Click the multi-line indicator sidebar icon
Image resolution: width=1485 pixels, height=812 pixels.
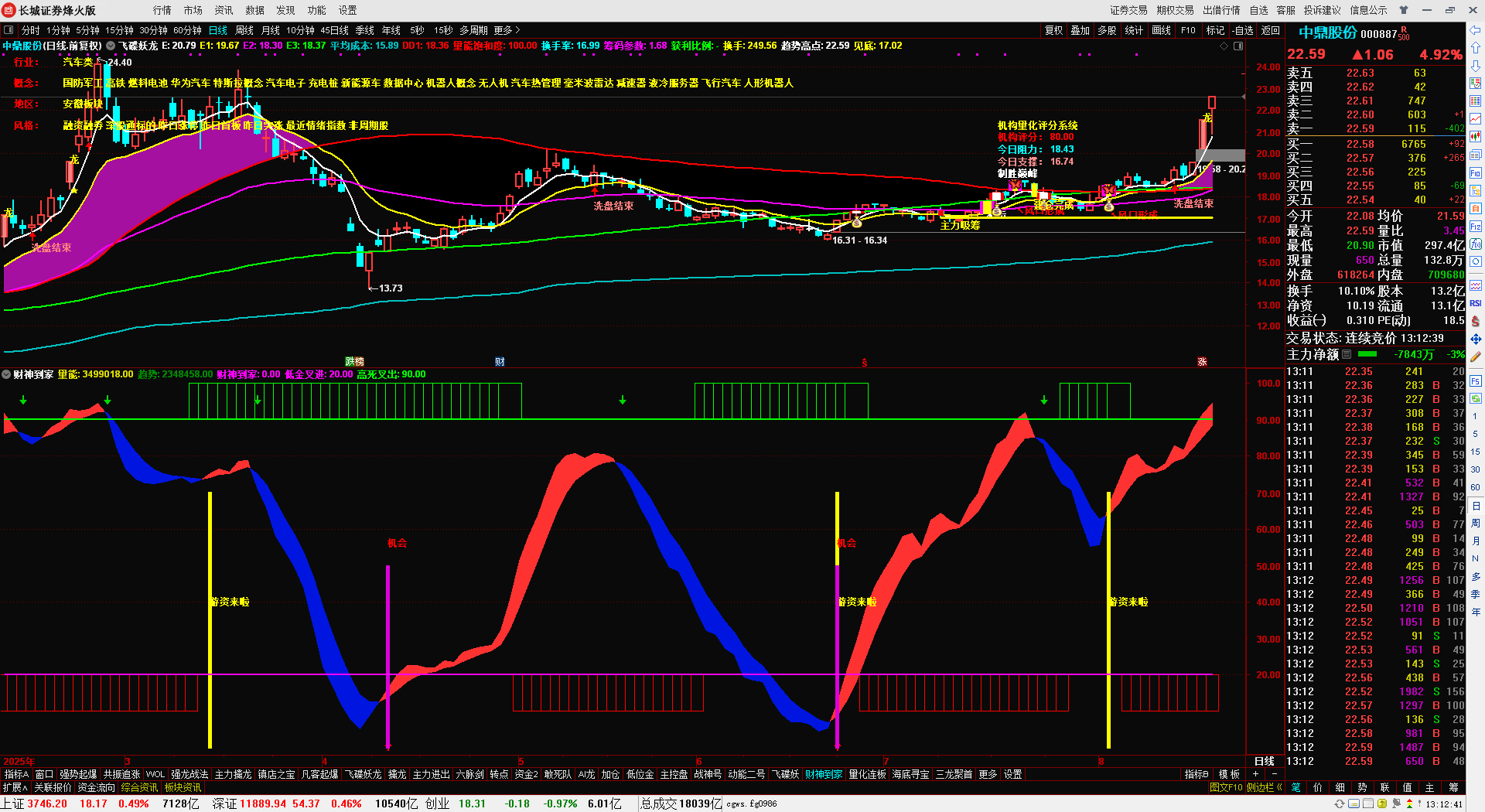(1476, 285)
